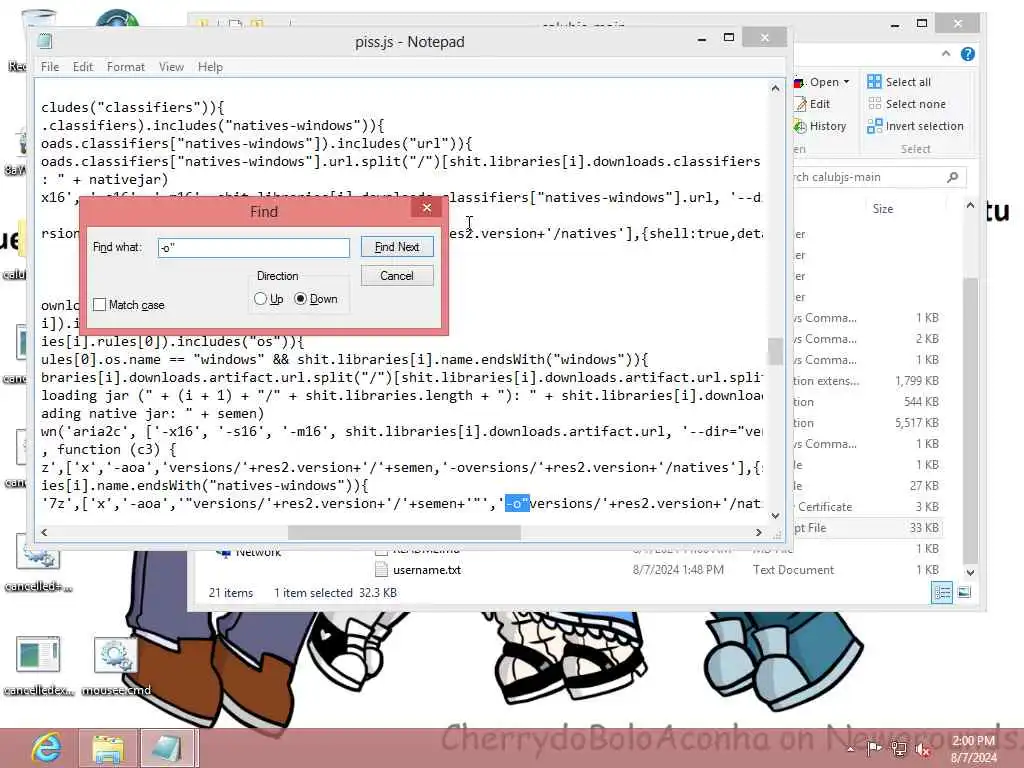Select the 1,799 KB extension file row
The image size is (1024, 768).
pos(869,381)
